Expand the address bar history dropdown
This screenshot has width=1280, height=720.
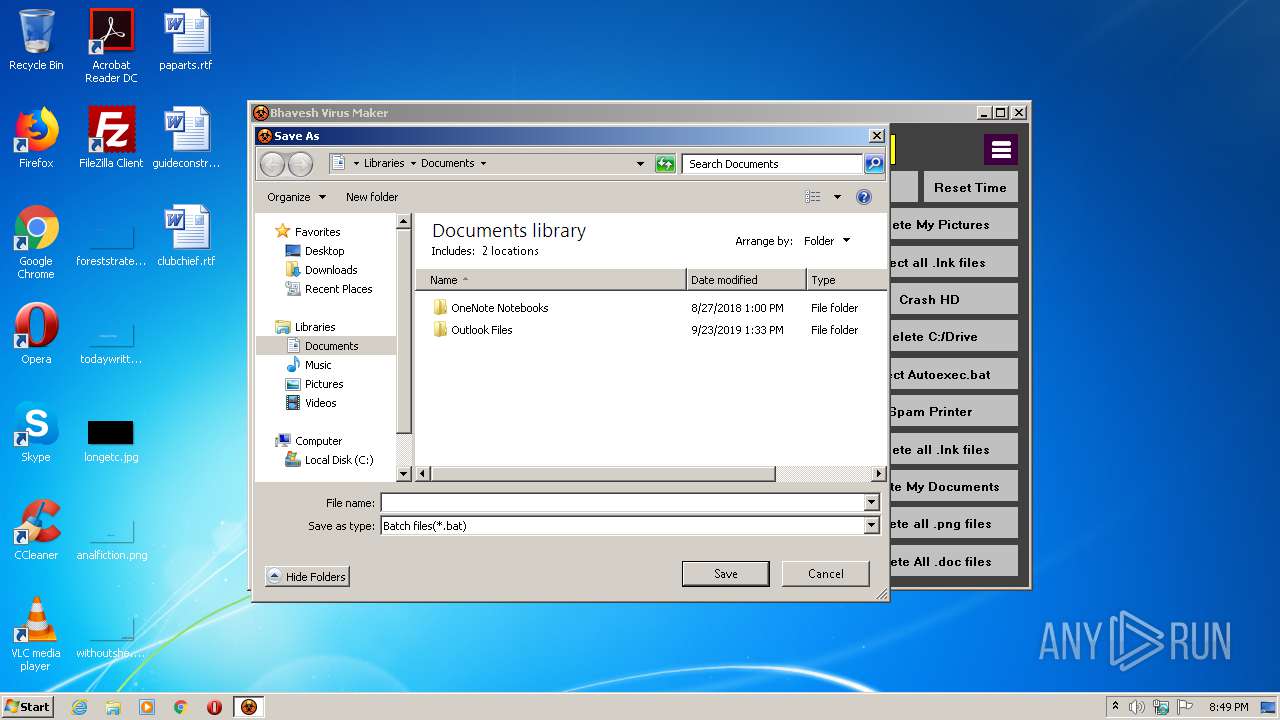[640, 164]
